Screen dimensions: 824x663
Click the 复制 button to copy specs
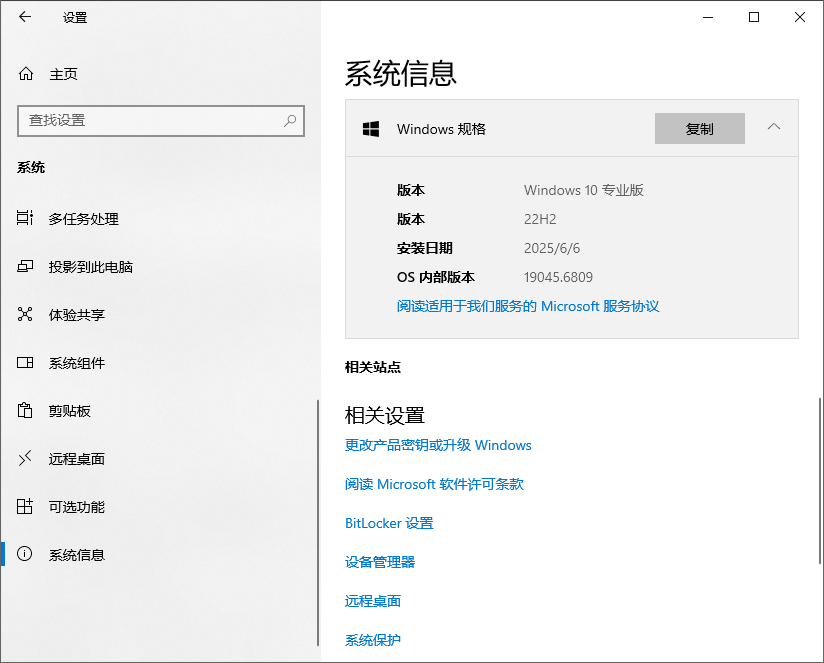point(699,128)
